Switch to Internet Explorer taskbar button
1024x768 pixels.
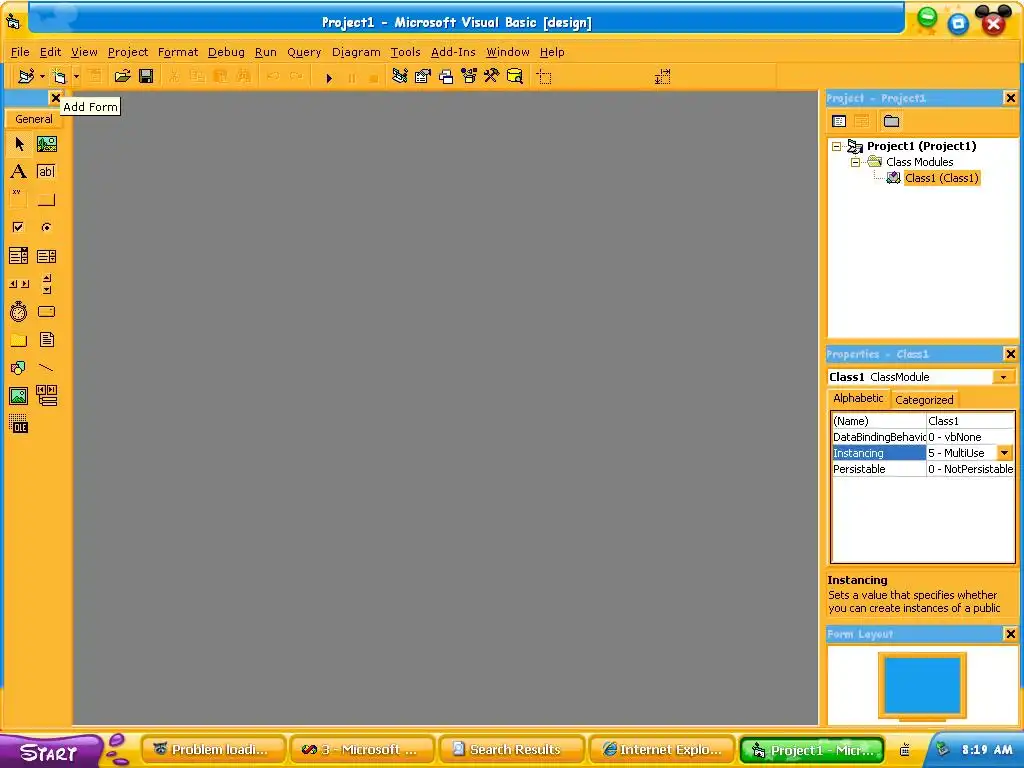point(662,750)
